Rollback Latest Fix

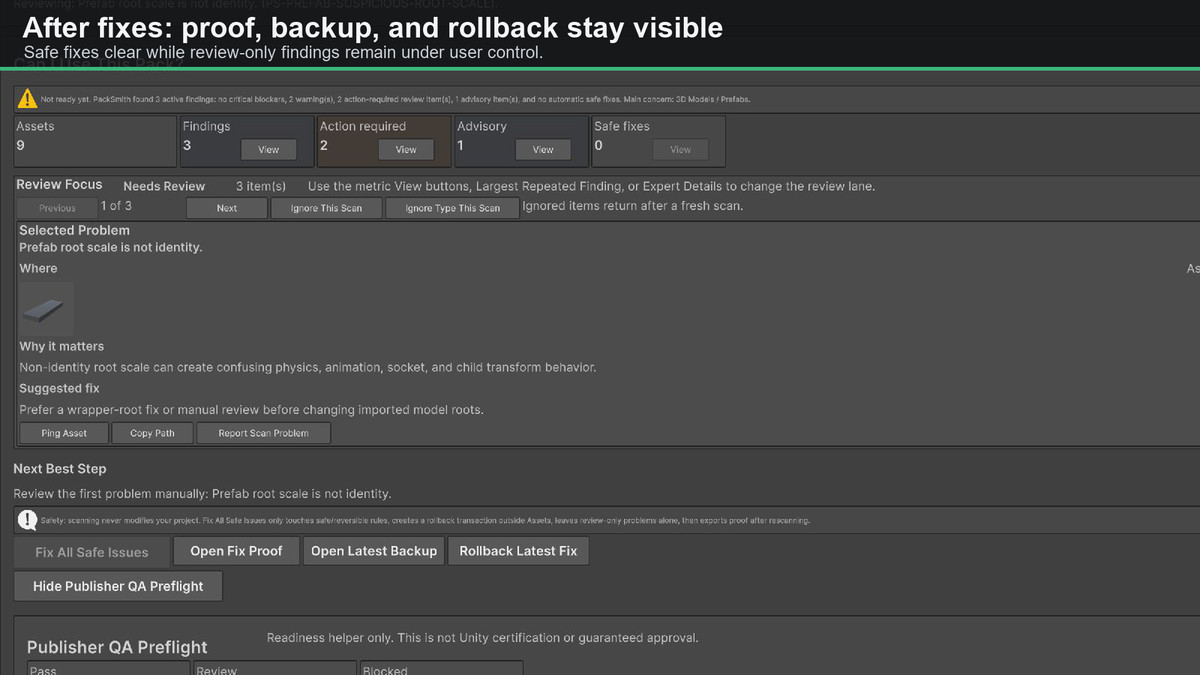point(518,551)
